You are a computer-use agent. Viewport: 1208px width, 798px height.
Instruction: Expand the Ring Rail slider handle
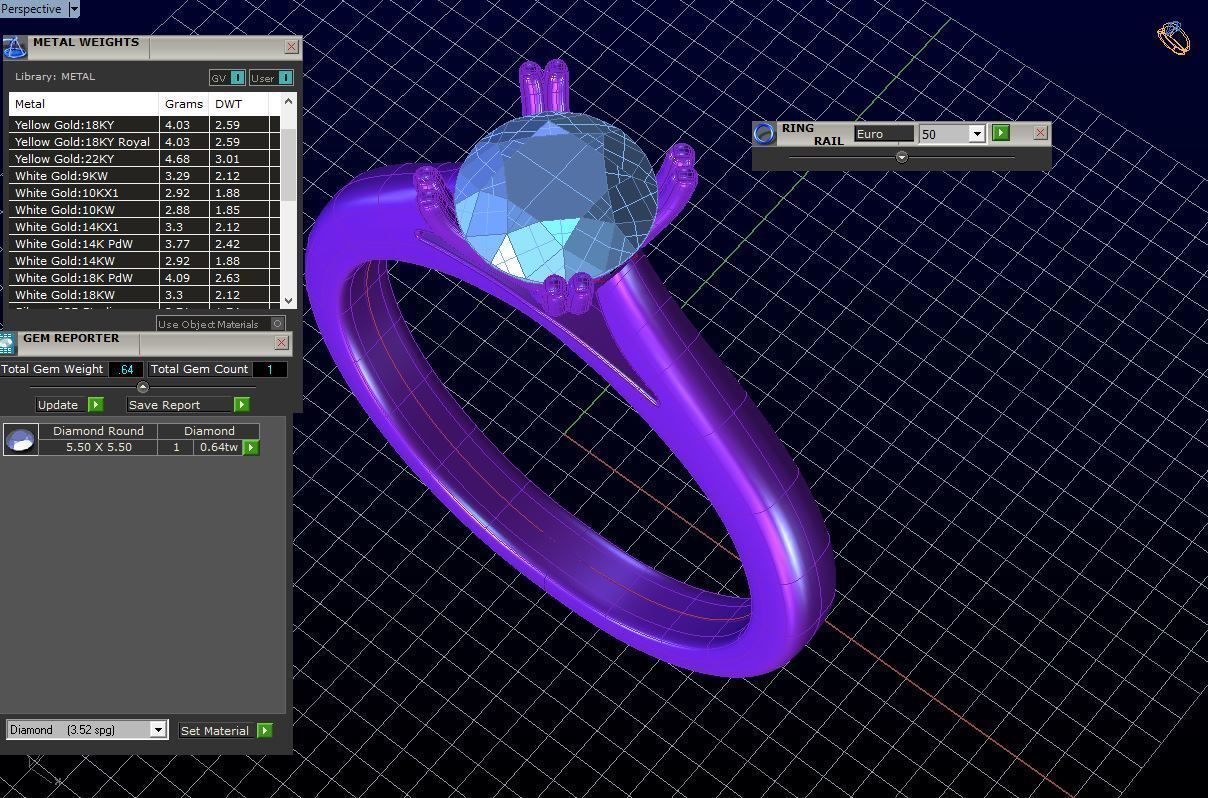(901, 157)
